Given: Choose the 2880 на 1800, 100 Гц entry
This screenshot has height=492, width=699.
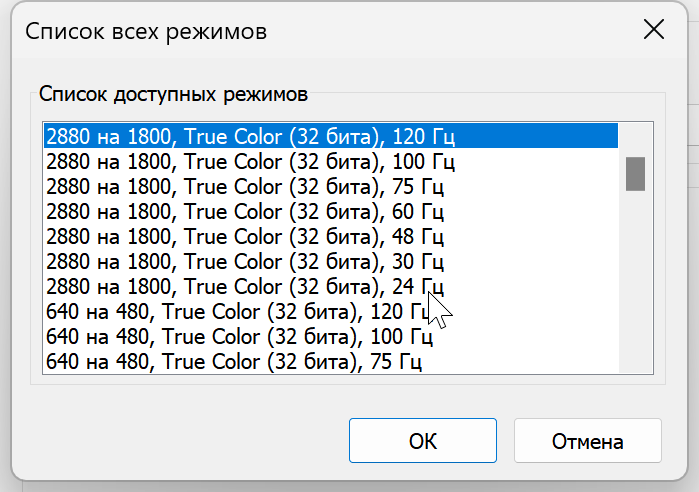Looking at the screenshot, I should (x=250, y=160).
